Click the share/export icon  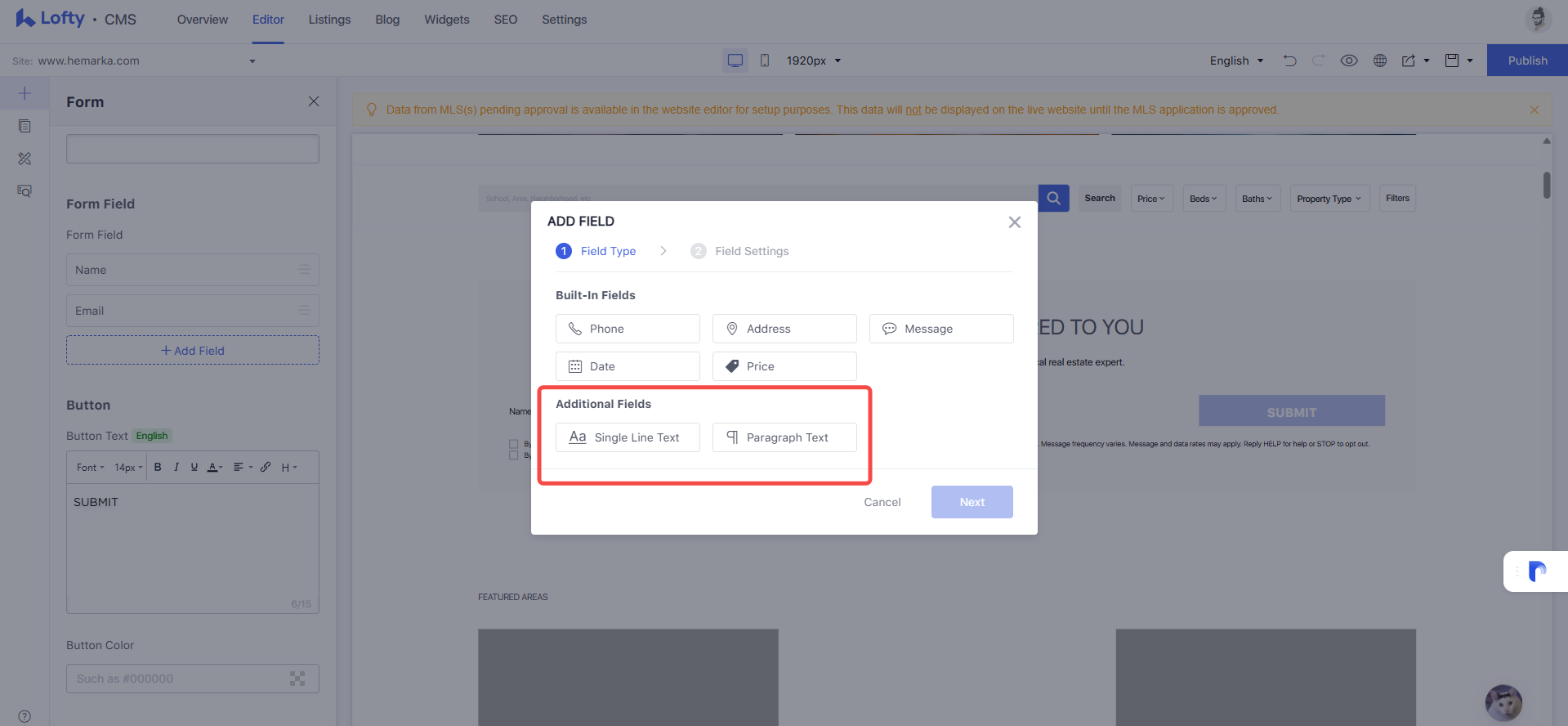coord(1409,60)
